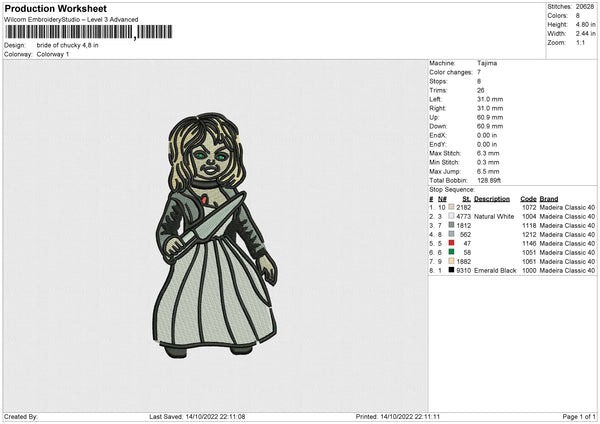Click the dark gray swatch for code 1118
Screen dimensions: 600x424
(x=451, y=225)
